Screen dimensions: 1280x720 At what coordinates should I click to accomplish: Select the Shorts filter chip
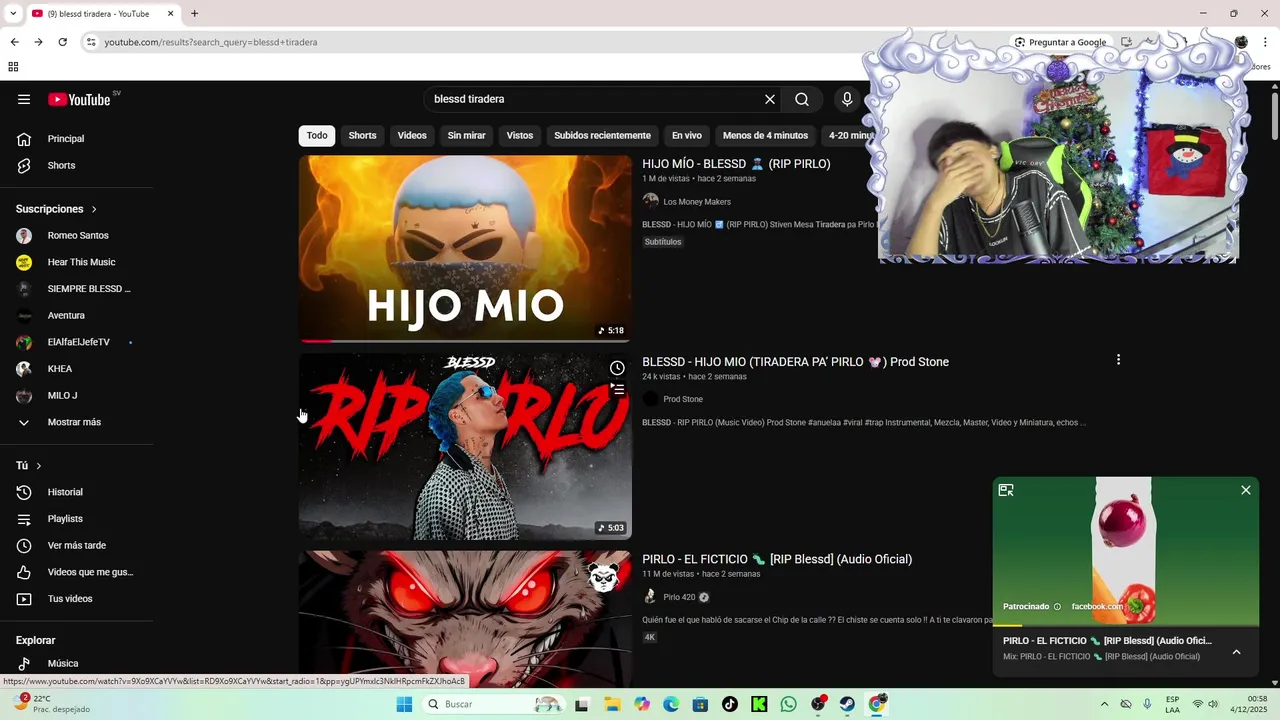coord(362,135)
